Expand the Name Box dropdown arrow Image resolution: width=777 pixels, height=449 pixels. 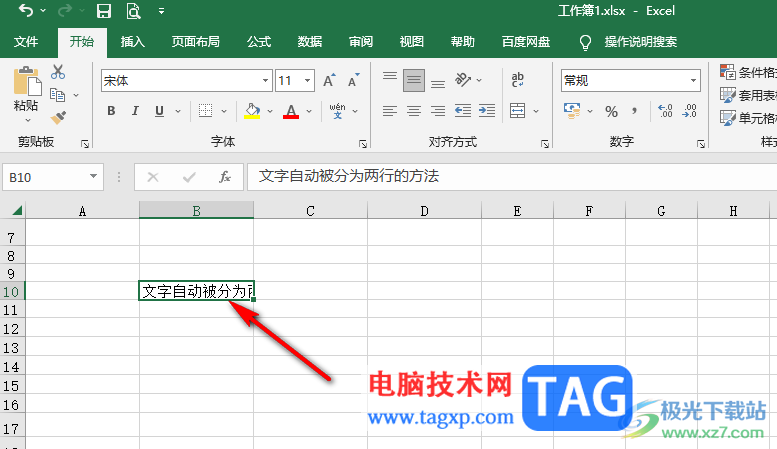[93, 176]
